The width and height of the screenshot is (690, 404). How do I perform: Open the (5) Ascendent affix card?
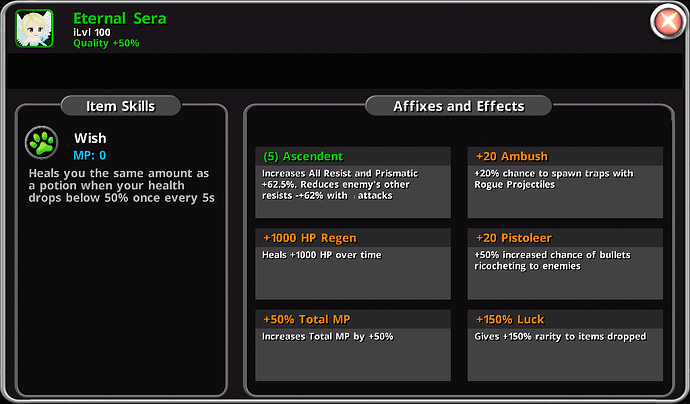click(x=352, y=182)
